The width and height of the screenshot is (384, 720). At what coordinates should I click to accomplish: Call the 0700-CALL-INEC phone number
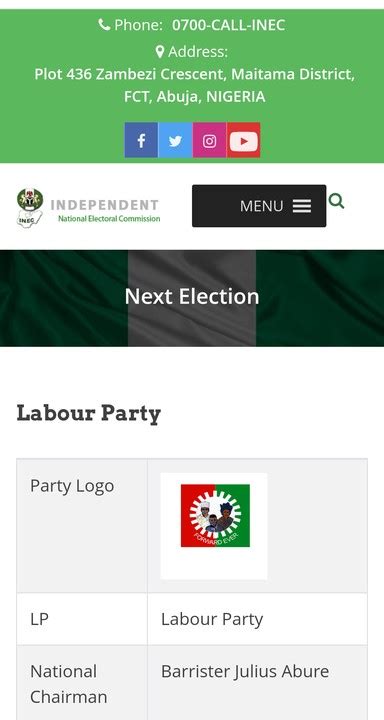(x=228, y=25)
